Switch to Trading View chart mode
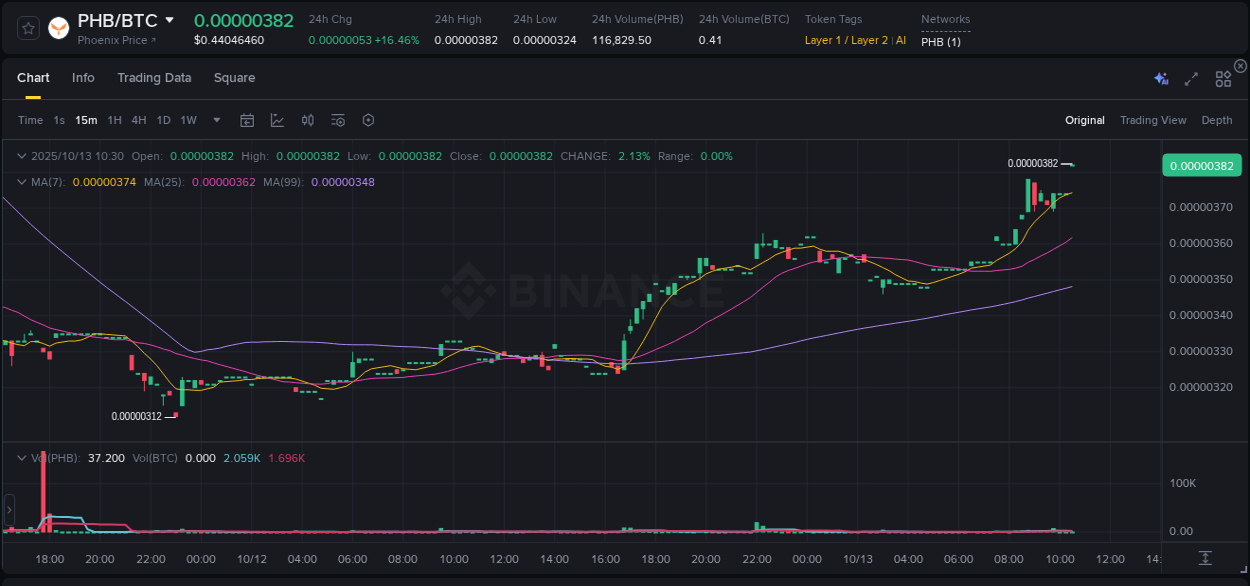This screenshot has height=586, width=1250. point(1153,120)
